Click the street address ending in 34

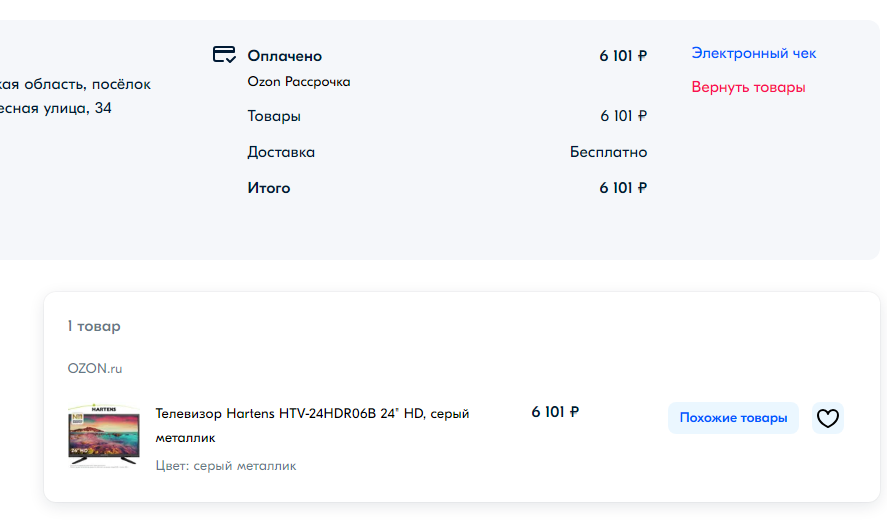point(55,108)
